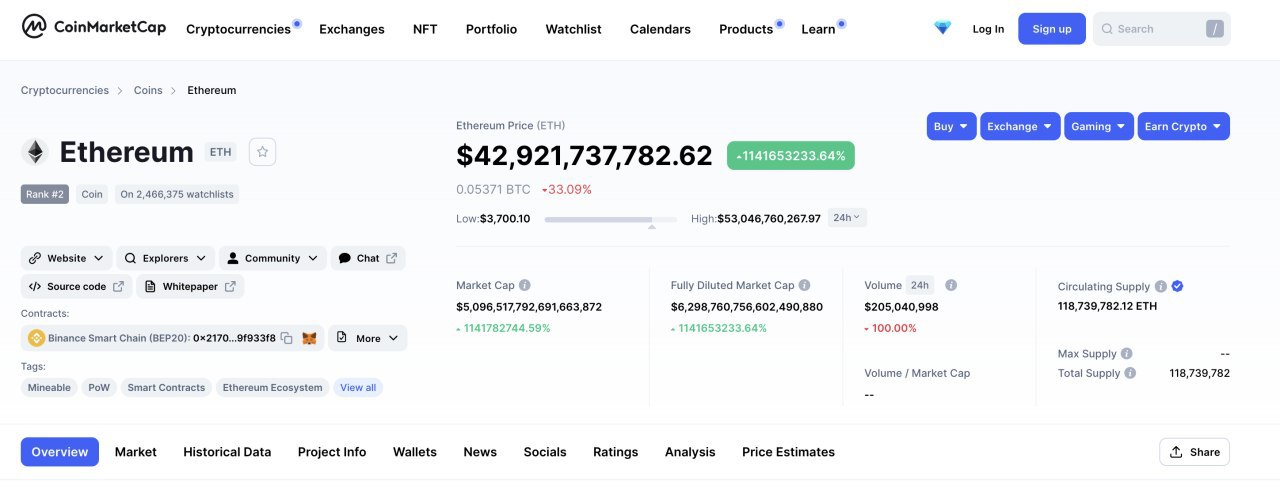This screenshot has height=496, width=1280.
Task: Open the Source code link
Action: [x=76, y=286]
